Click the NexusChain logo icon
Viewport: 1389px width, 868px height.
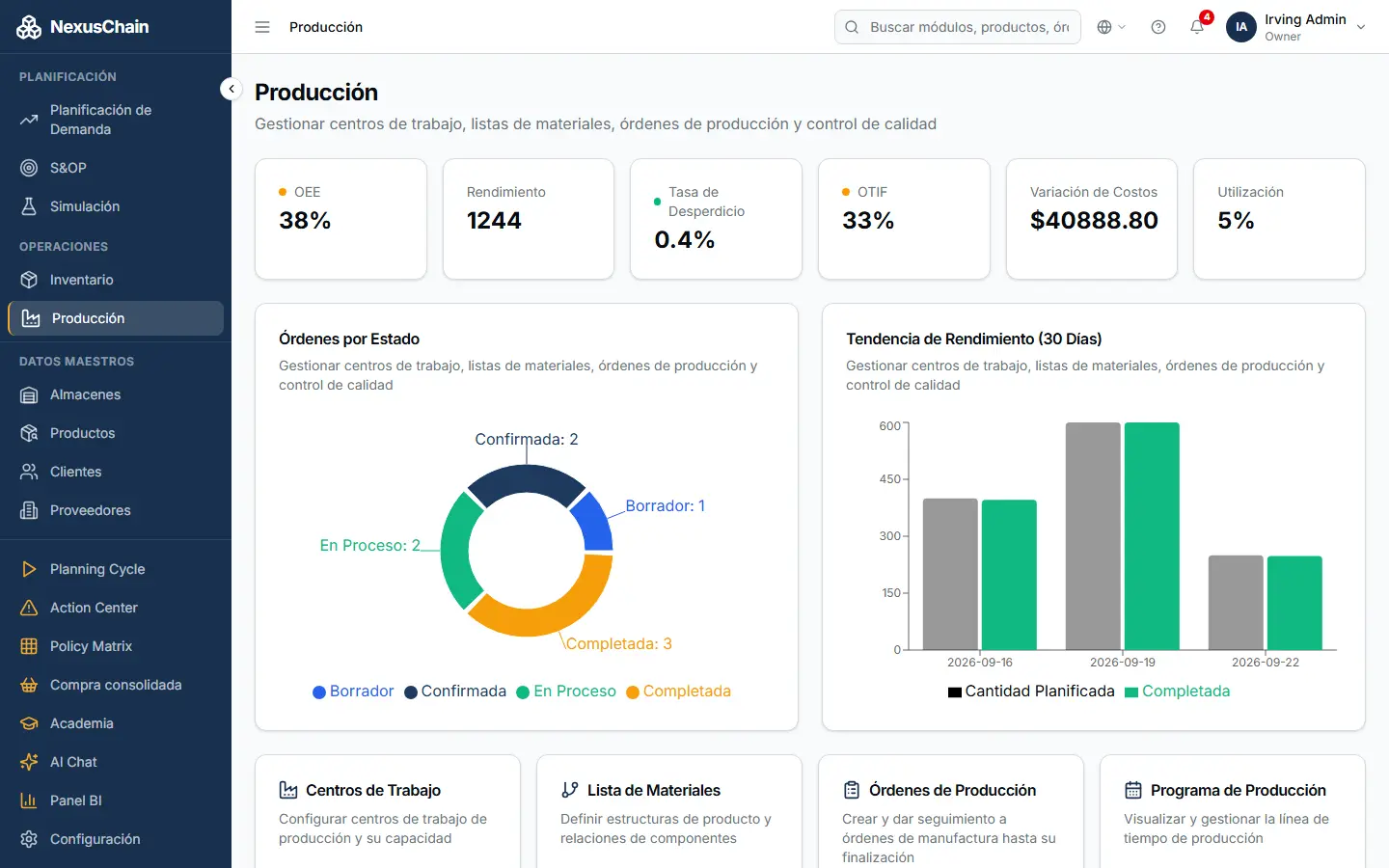coord(29,27)
